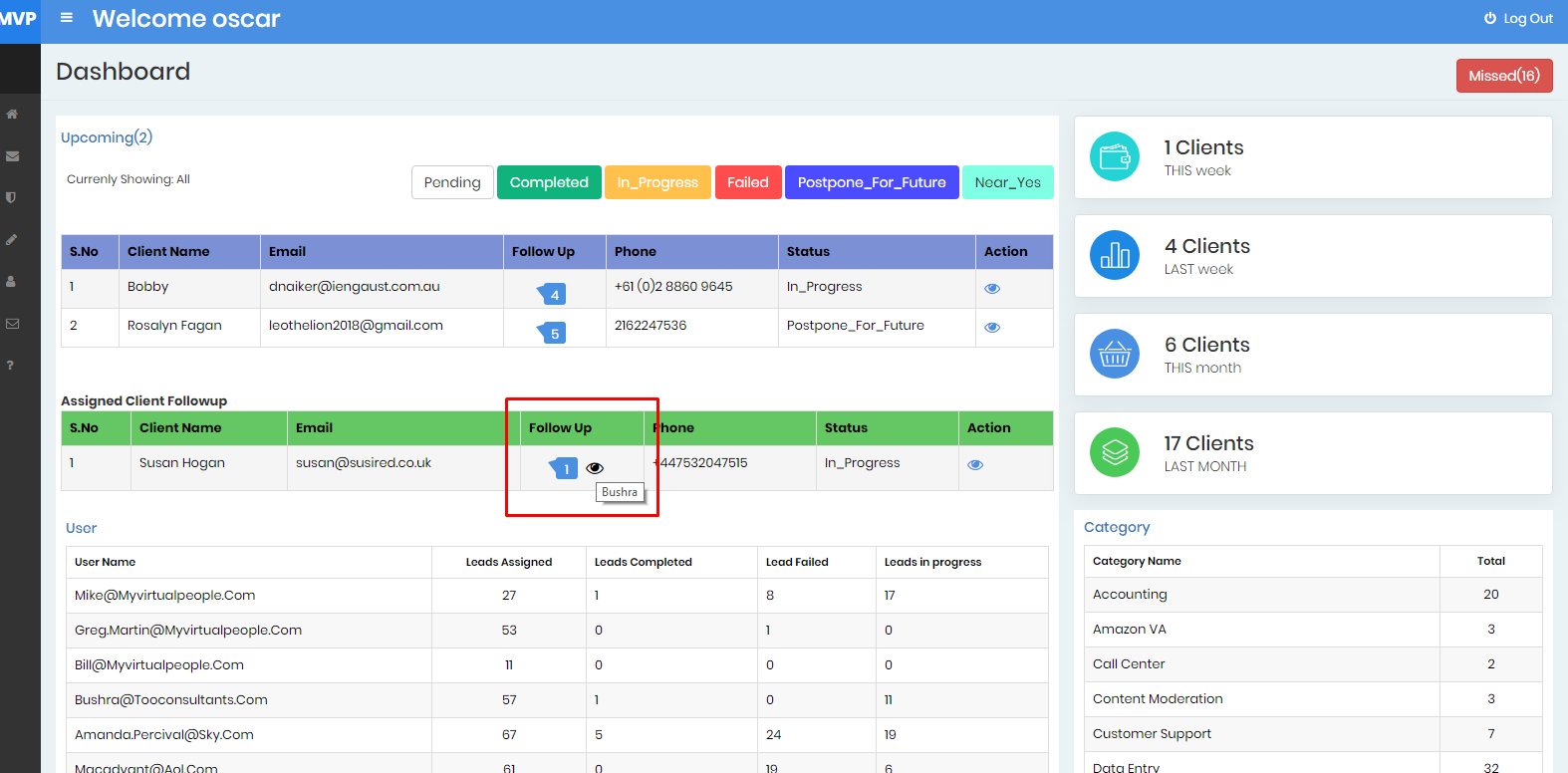
Task: Click the pencil edit icon in the sidebar
Action: click(x=12, y=240)
